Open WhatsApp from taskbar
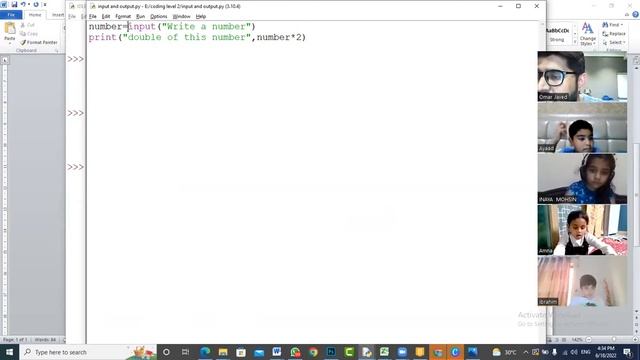This screenshot has width=640, height=360. click(x=295, y=352)
